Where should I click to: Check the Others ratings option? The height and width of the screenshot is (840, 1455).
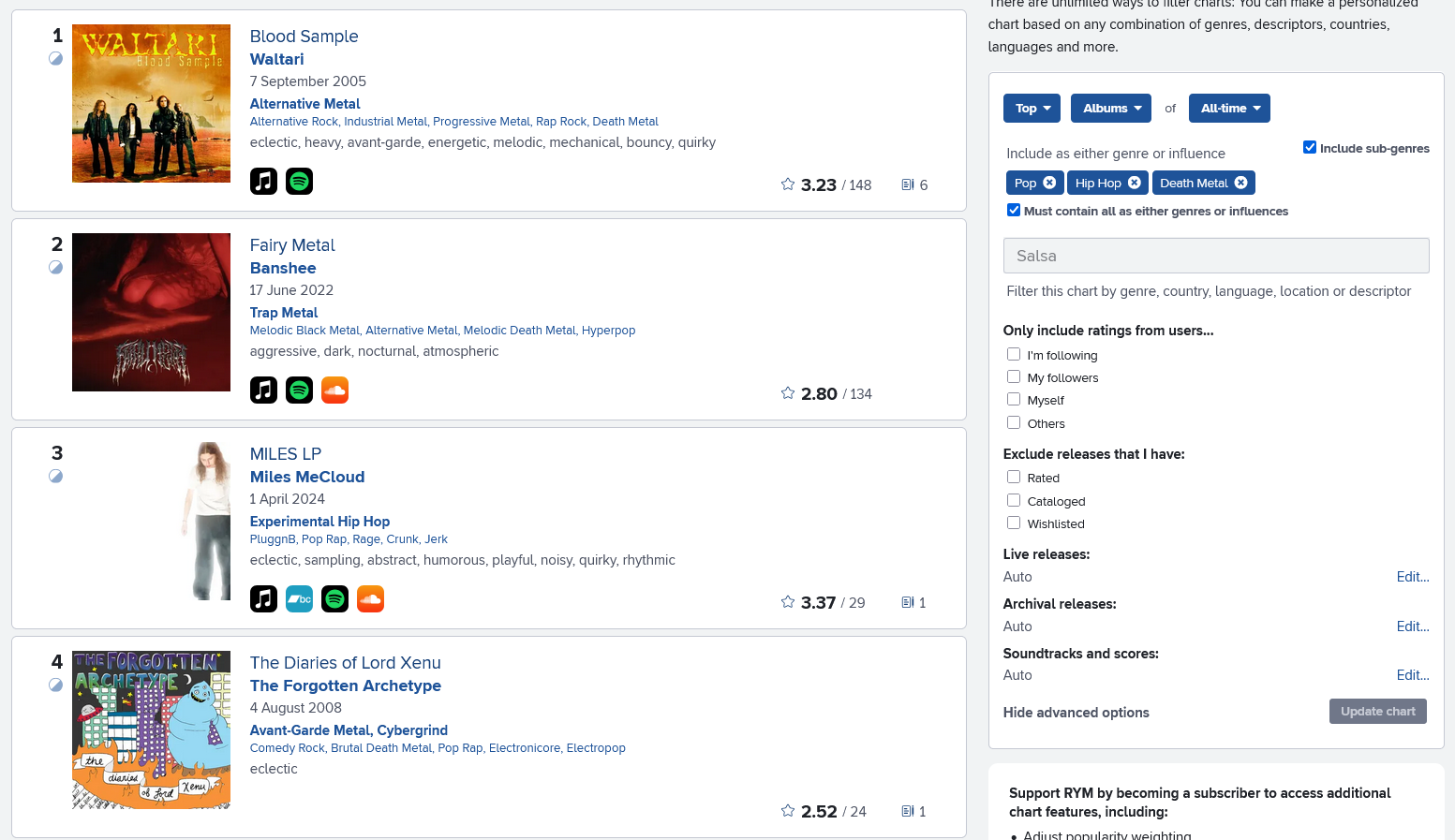click(x=1014, y=422)
